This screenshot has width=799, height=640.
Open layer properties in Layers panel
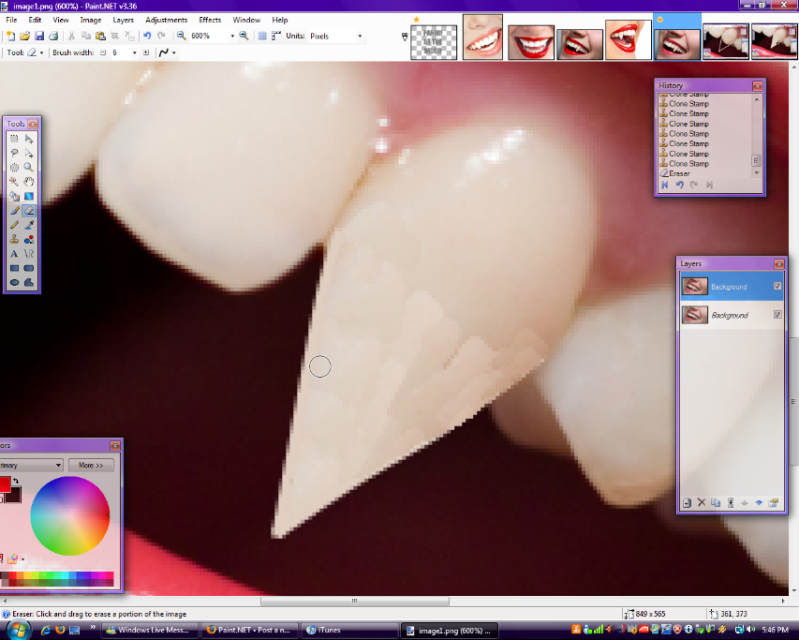(774, 503)
